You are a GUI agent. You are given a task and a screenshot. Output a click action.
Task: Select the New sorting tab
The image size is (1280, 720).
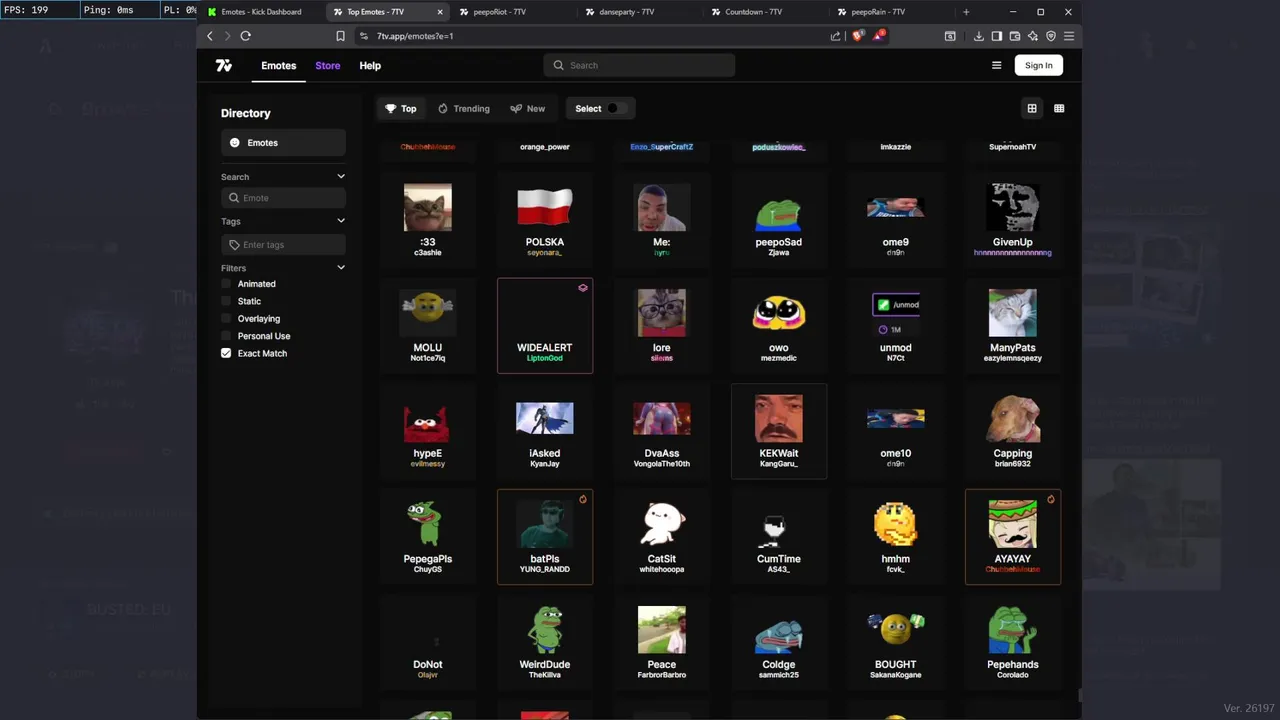(528, 108)
